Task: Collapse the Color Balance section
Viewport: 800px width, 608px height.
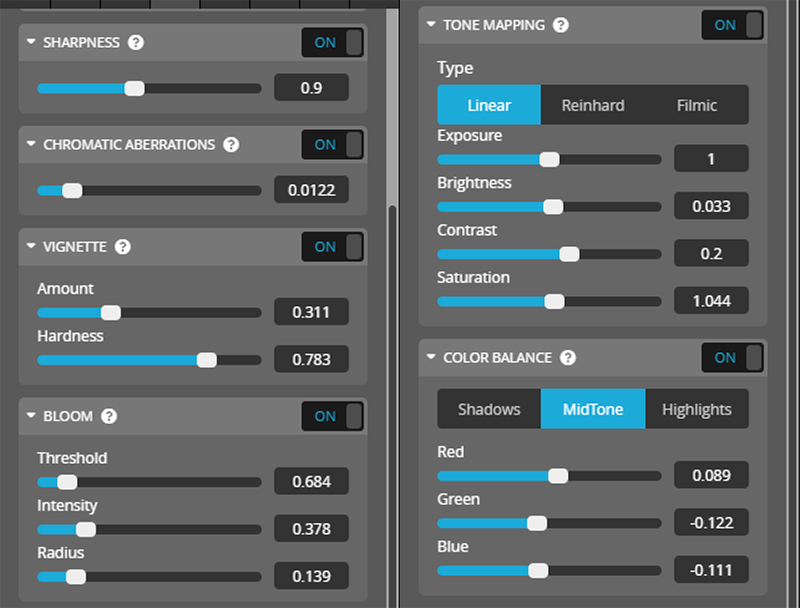Action: click(x=431, y=358)
